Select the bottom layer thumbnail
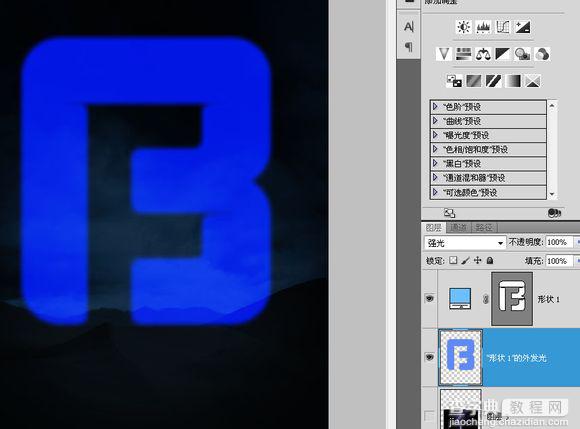Screen dimensions: 580x429 [x=461, y=409]
